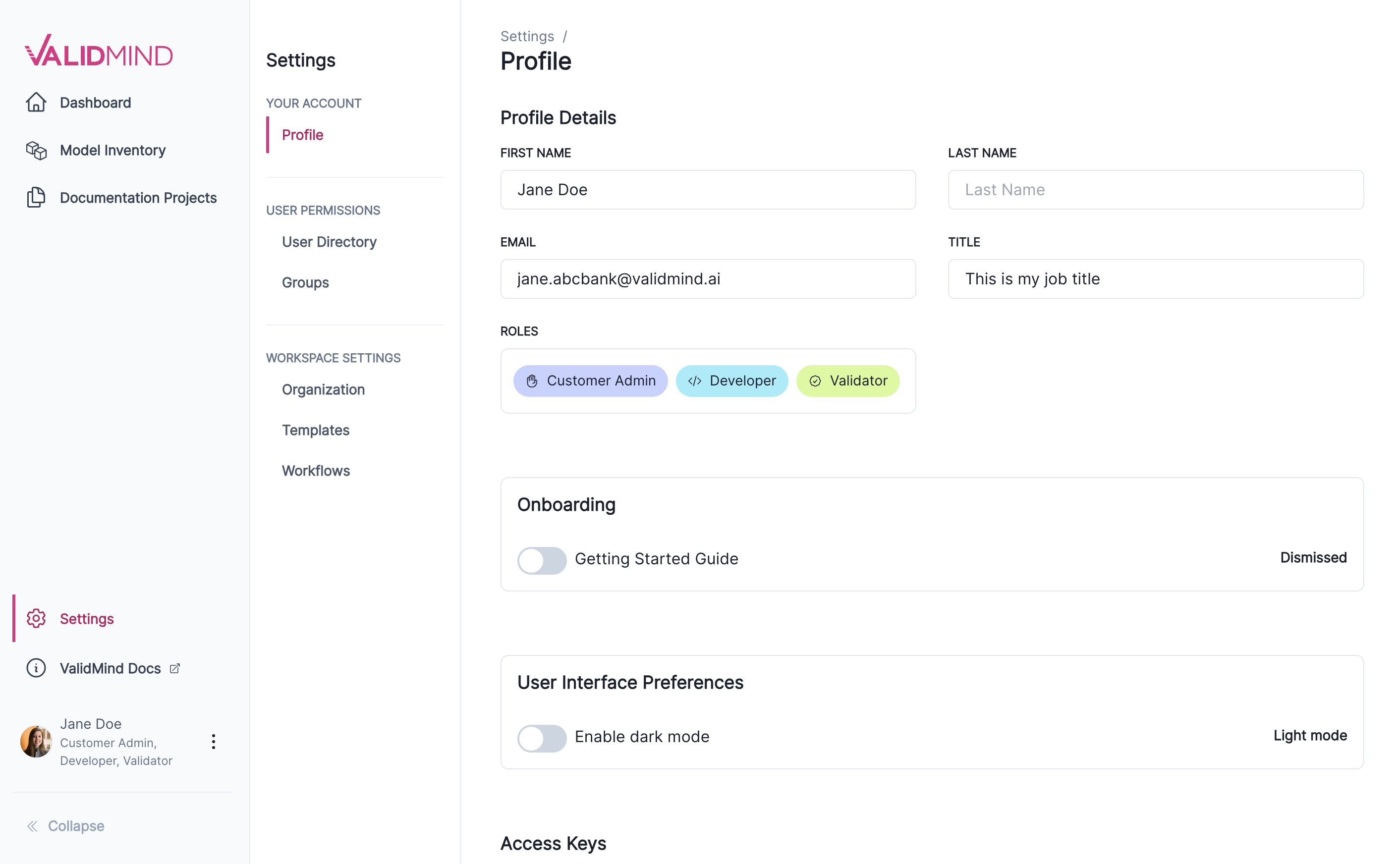Enable dark mode
The image size is (1400, 864).
tap(541, 738)
